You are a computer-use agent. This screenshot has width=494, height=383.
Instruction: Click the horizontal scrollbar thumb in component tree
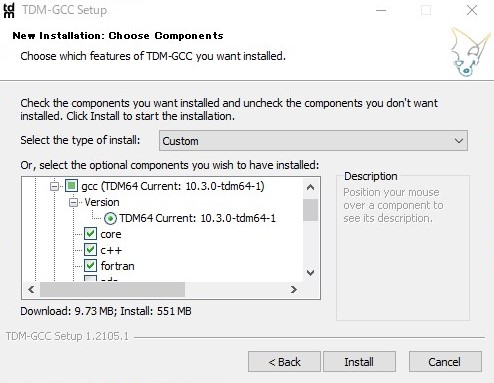point(112,289)
